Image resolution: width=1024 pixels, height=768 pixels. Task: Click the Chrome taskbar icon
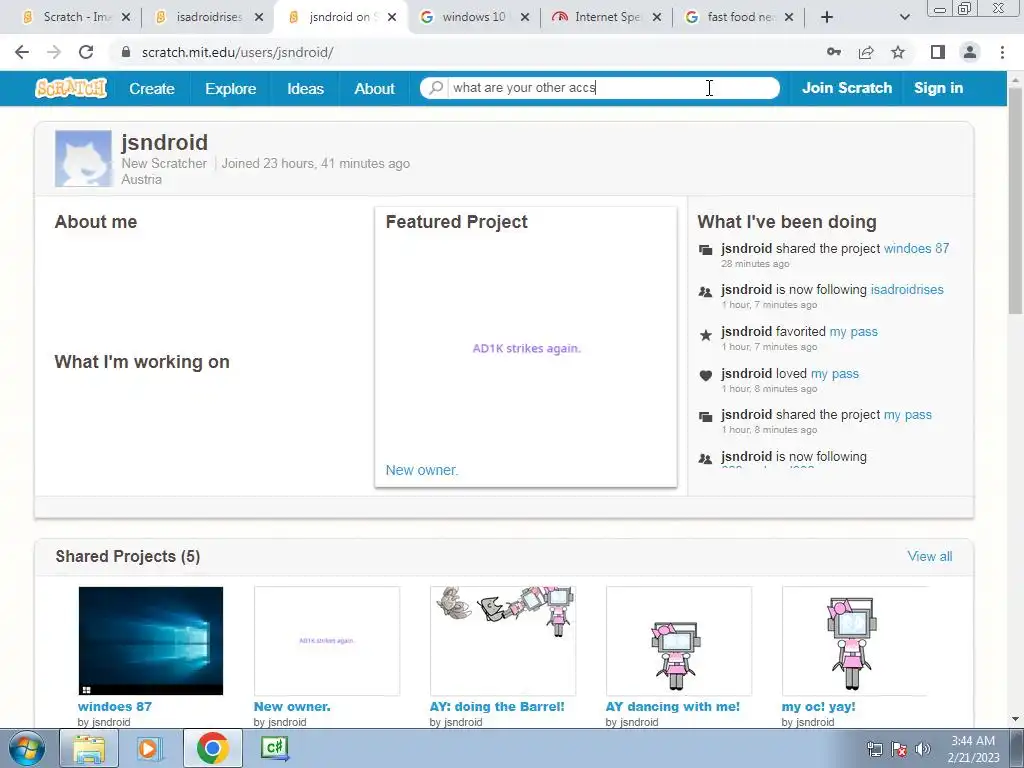tap(213, 748)
